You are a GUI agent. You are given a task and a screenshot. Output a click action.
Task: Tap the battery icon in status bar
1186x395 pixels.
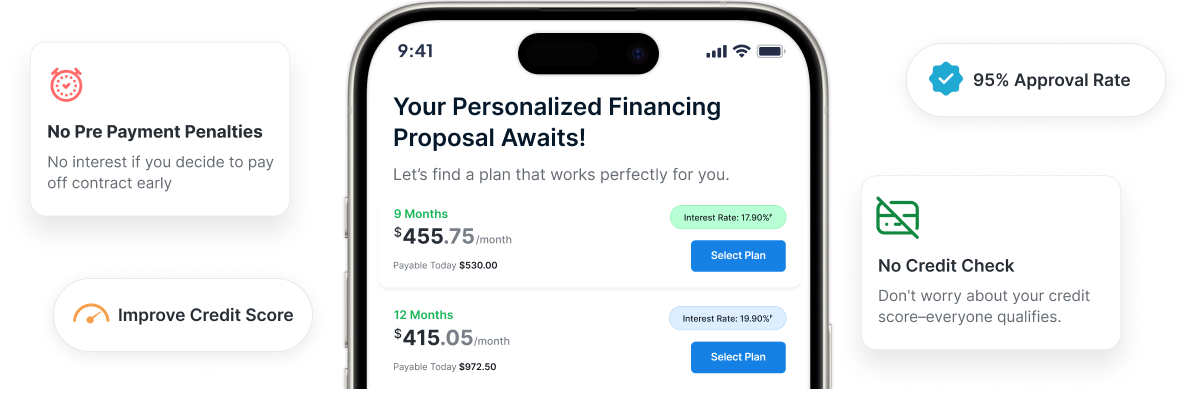click(x=772, y=51)
